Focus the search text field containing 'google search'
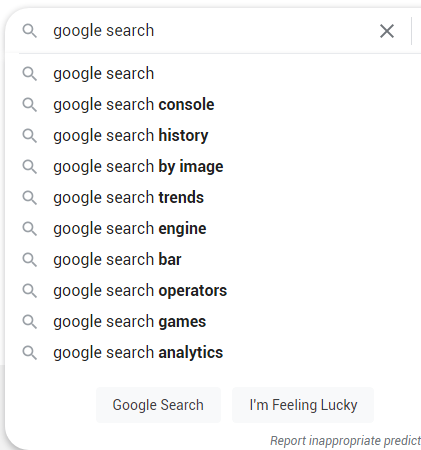 (x=212, y=31)
